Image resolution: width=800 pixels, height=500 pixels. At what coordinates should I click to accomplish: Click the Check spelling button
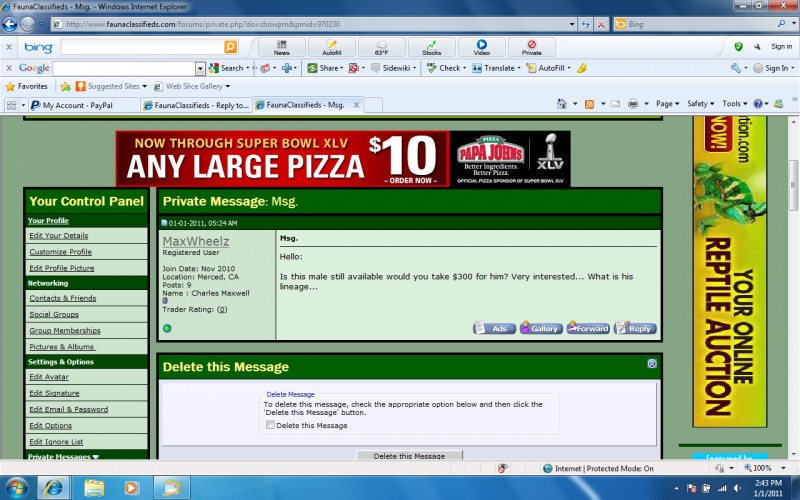[444, 68]
